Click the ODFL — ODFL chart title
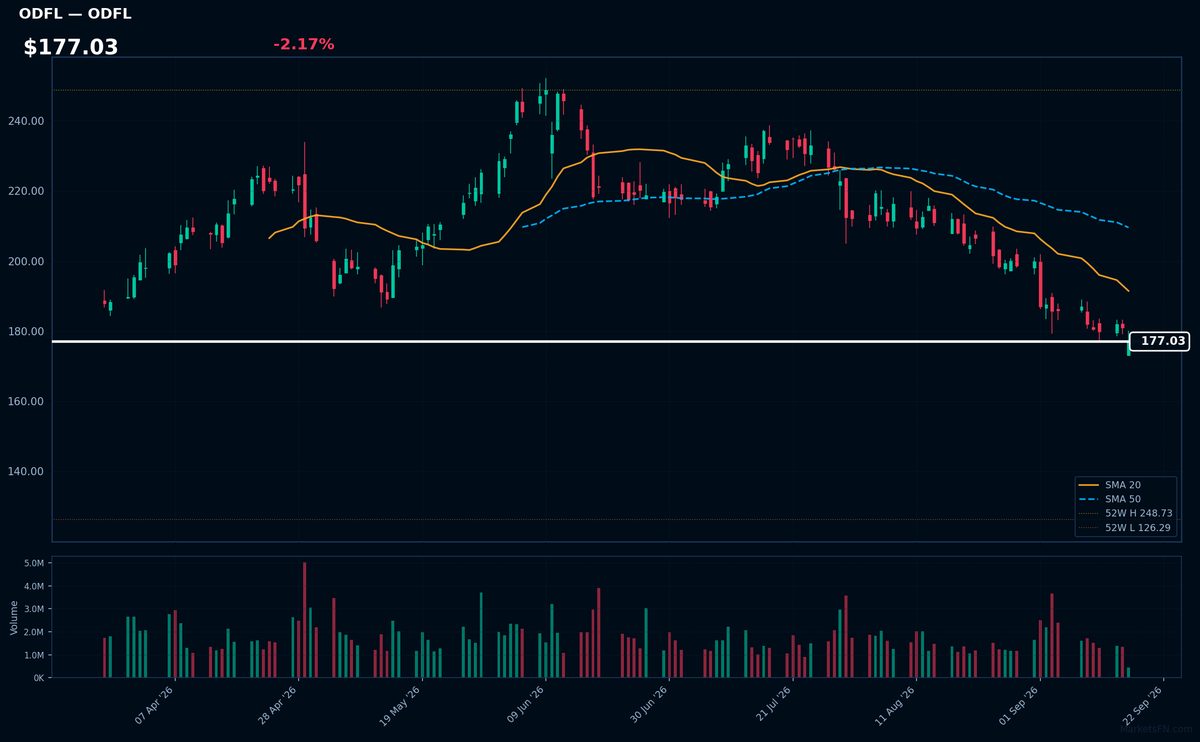The height and width of the screenshot is (742, 1200). [x=75, y=14]
